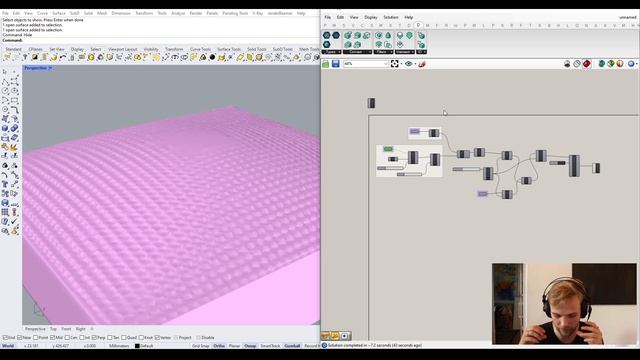Toggle SmartTrack in Rhino status bar

(x=270, y=346)
